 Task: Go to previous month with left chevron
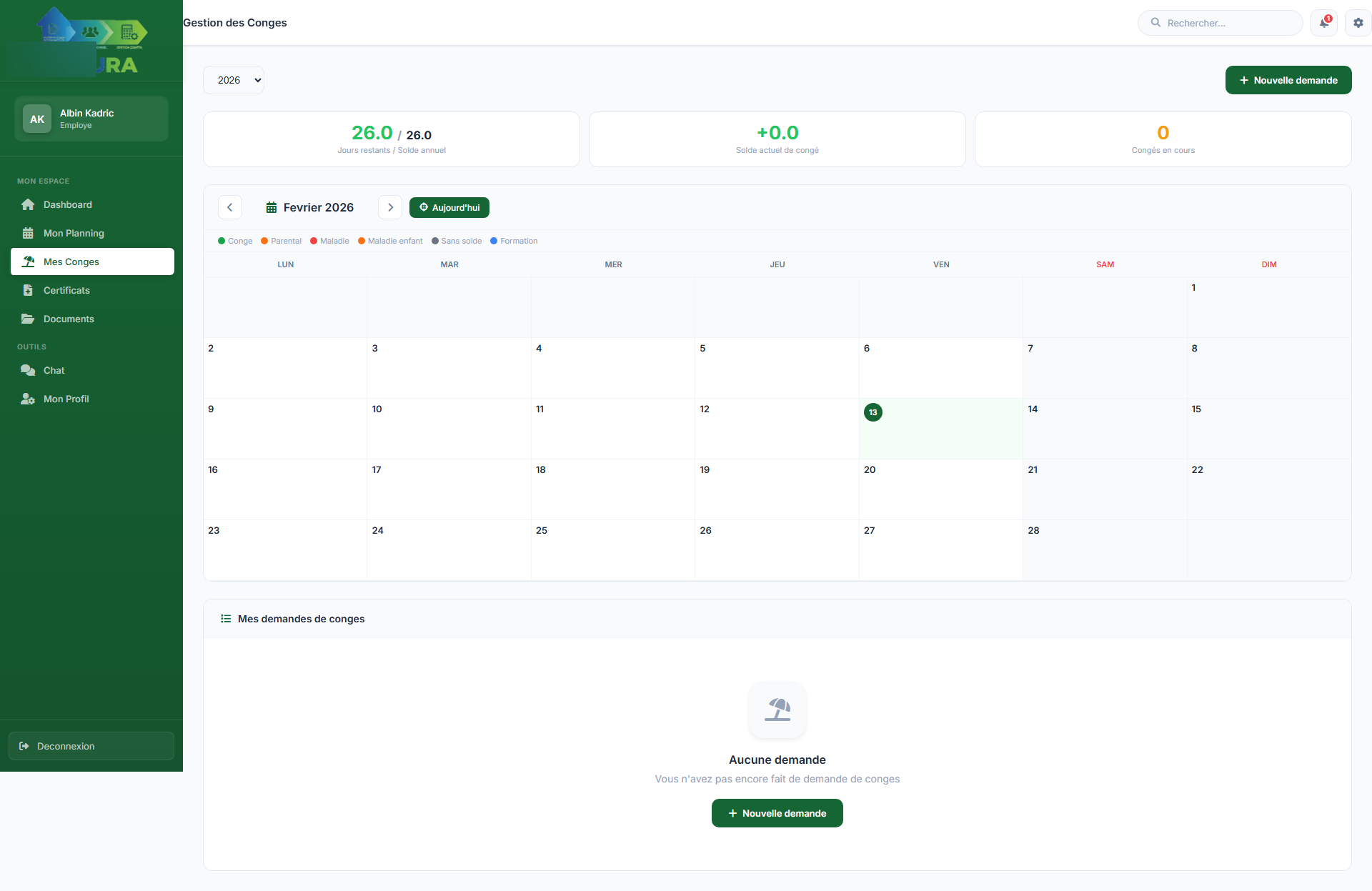pyautogui.click(x=229, y=207)
